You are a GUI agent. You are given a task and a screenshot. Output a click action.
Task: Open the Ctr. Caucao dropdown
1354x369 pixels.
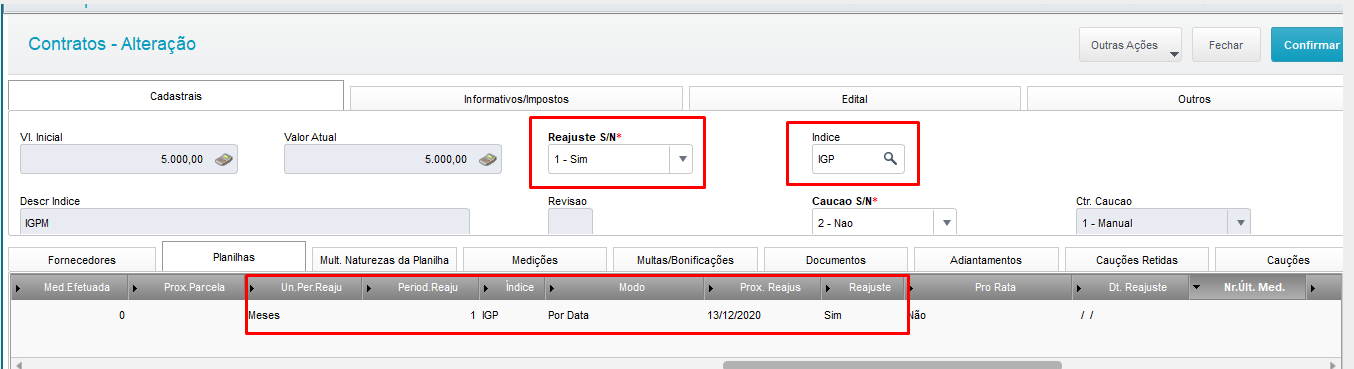click(1239, 223)
